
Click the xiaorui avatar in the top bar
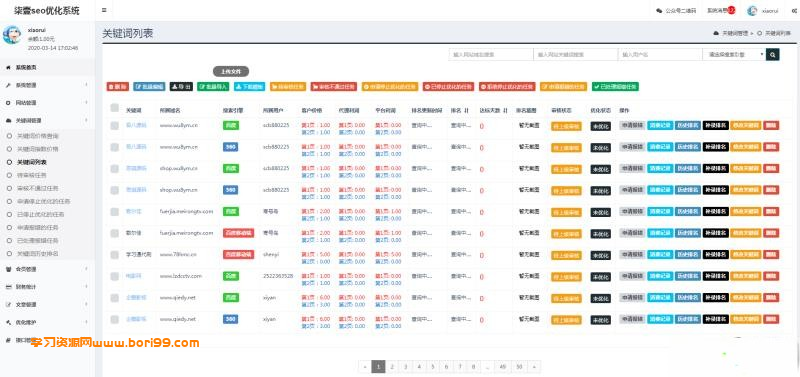pos(752,11)
